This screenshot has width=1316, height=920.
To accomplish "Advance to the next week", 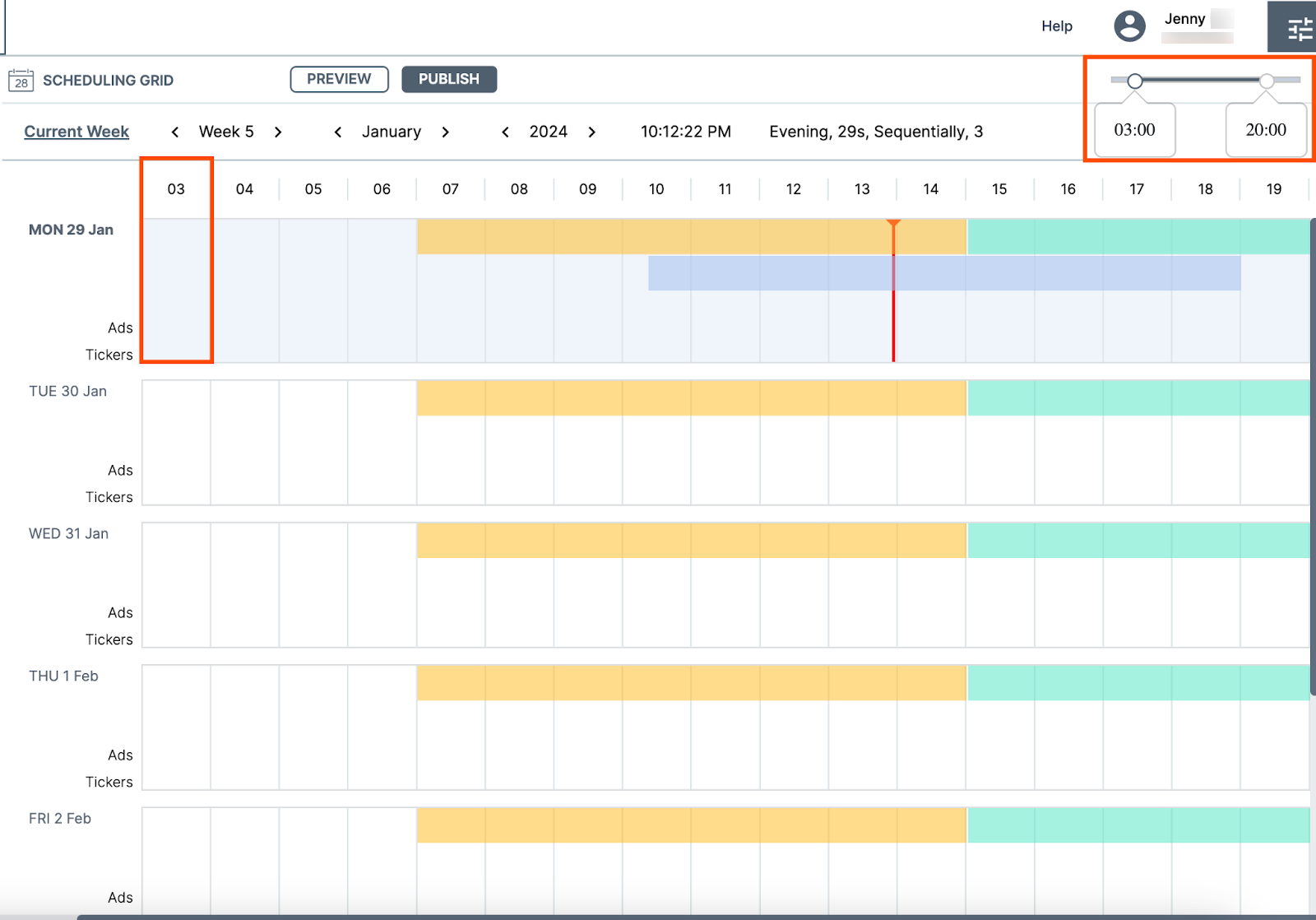I will [x=278, y=132].
